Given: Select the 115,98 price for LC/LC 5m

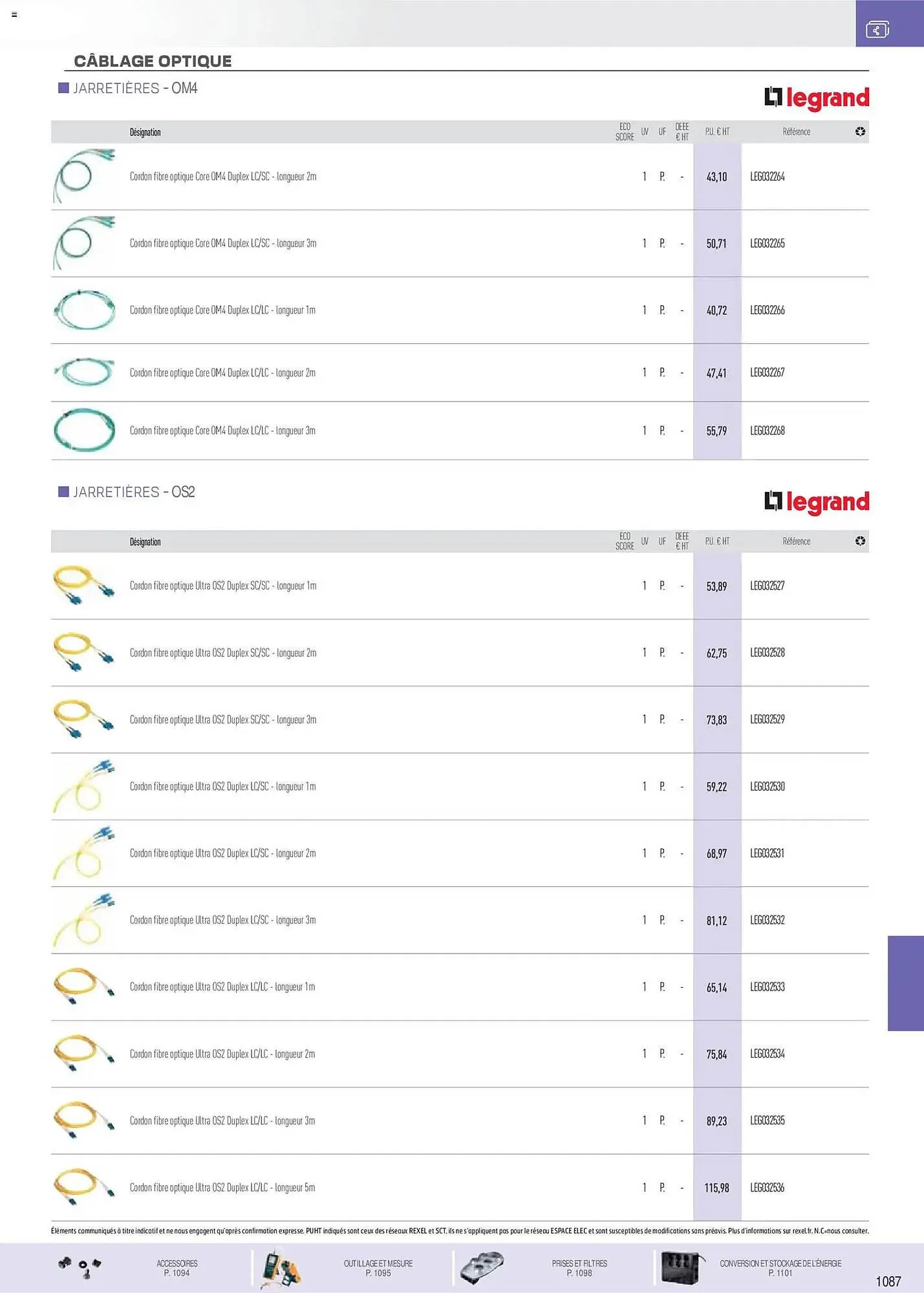Looking at the screenshot, I should tap(716, 1188).
